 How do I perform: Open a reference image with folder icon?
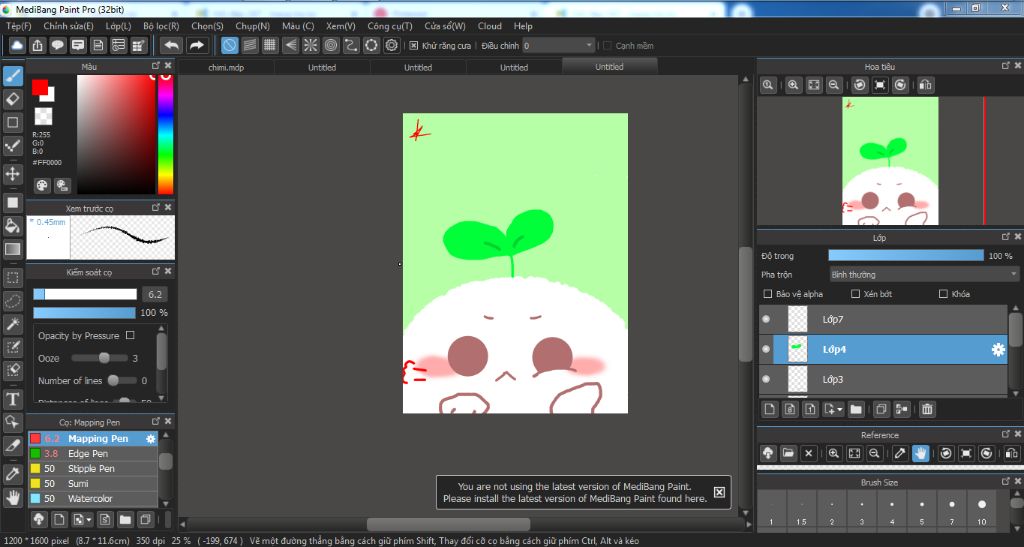[x=788, y=453]
